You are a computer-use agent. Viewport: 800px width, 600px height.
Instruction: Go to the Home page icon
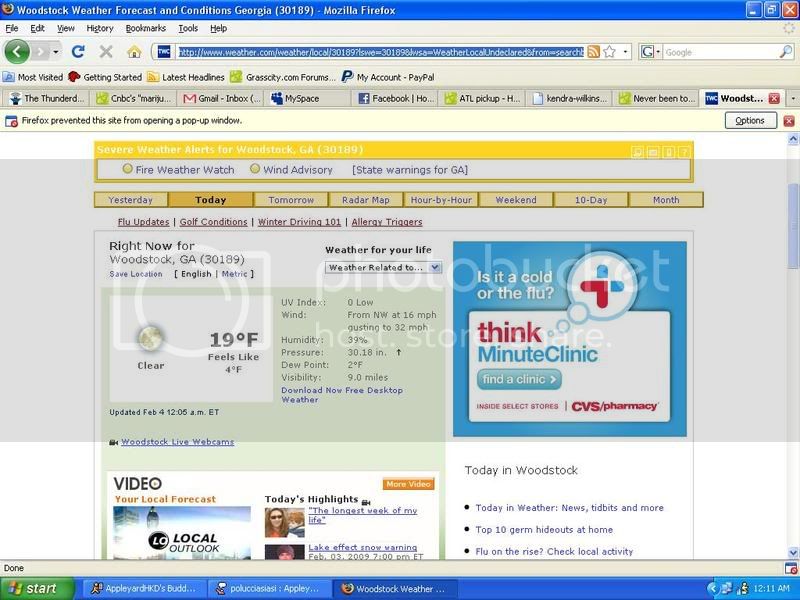click(134, 52)
